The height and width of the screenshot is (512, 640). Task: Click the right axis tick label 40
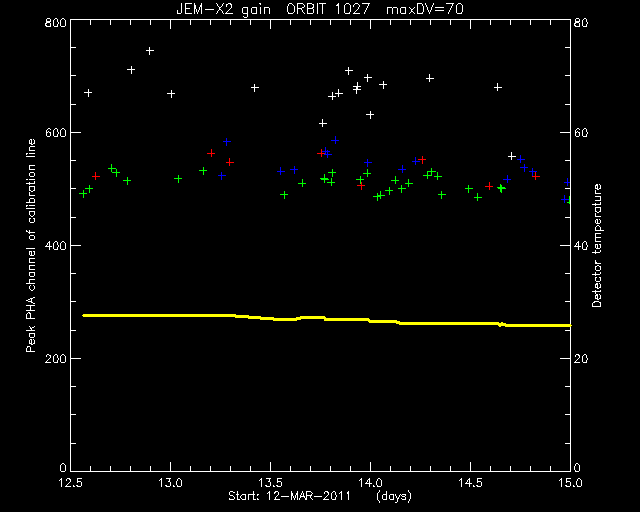[580, 245]
